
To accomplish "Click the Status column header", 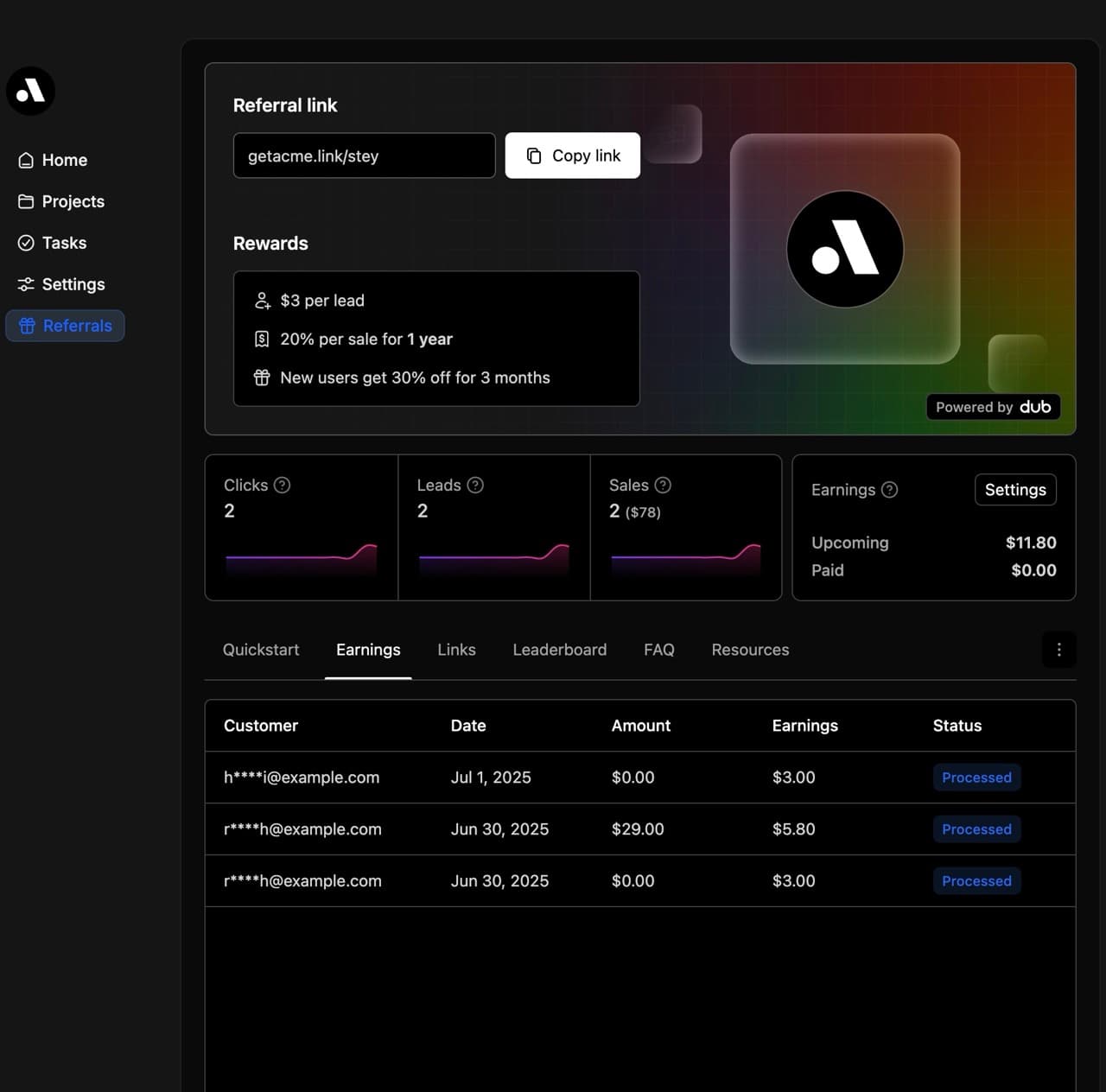I will pyautogui.click(x=957, y=726).
